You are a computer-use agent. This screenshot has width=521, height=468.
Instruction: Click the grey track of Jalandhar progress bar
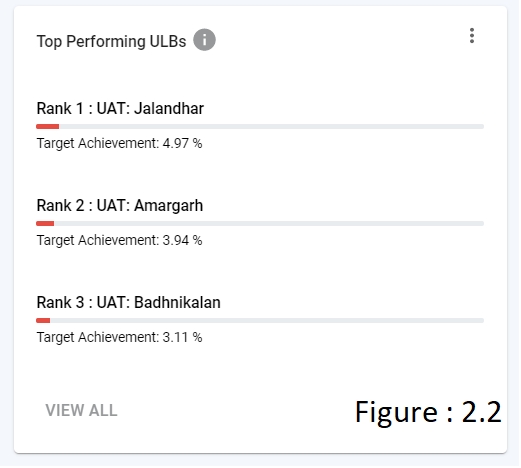[271, 126]
